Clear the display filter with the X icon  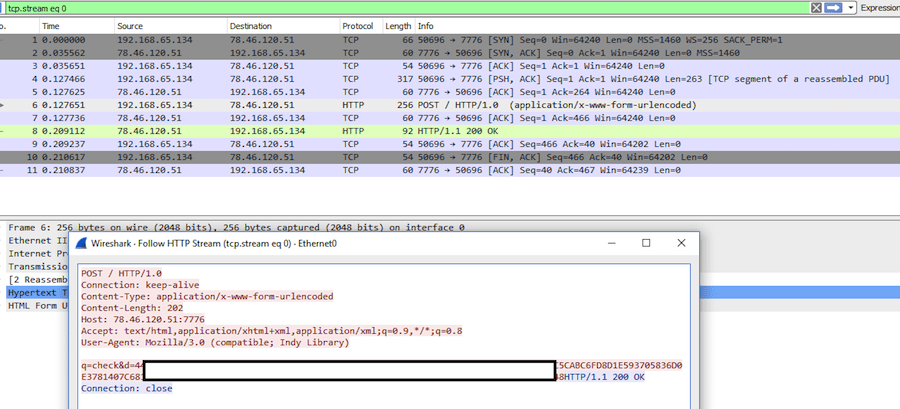tap(816, 7)
